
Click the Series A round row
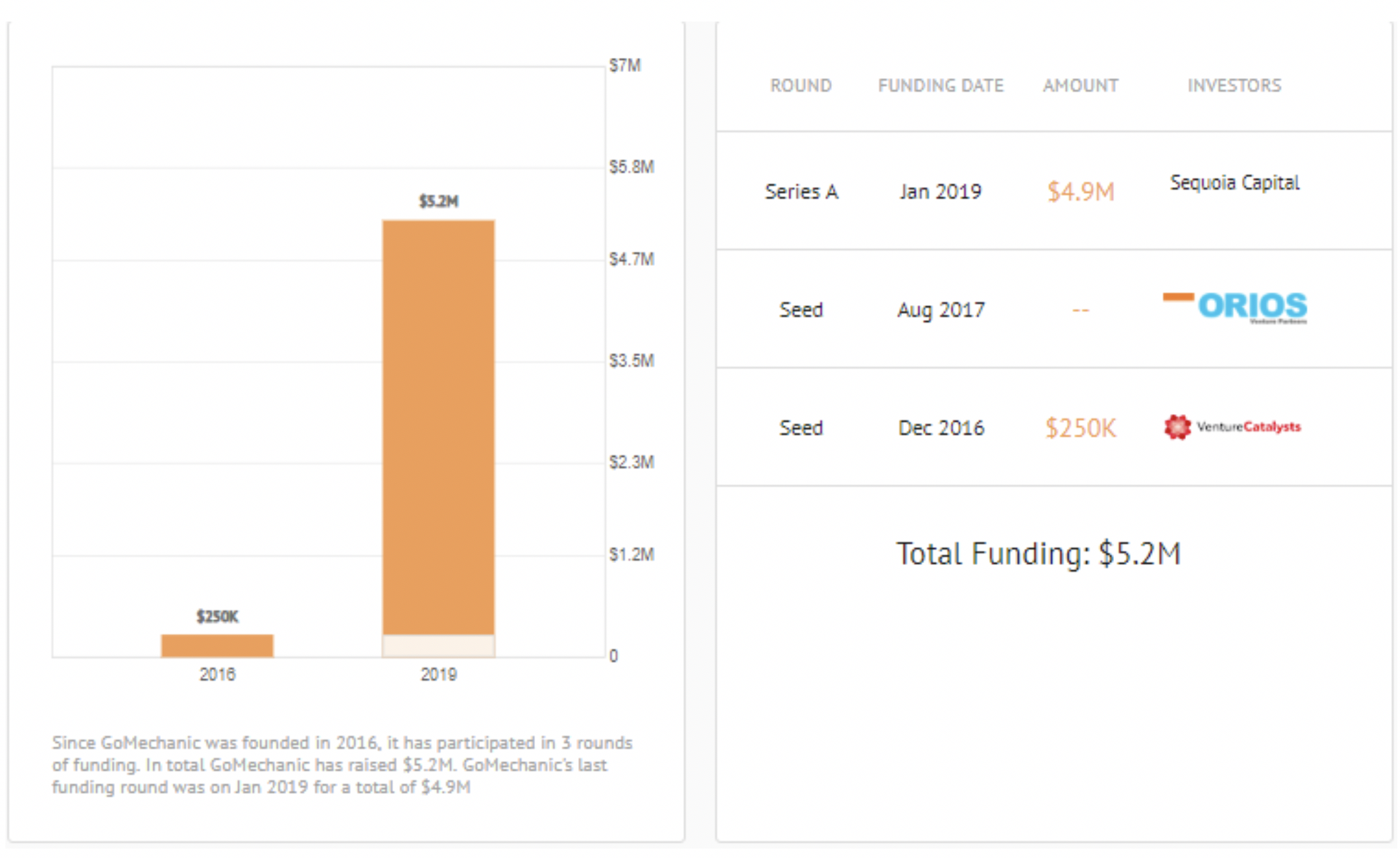click(x=801, y=192)
